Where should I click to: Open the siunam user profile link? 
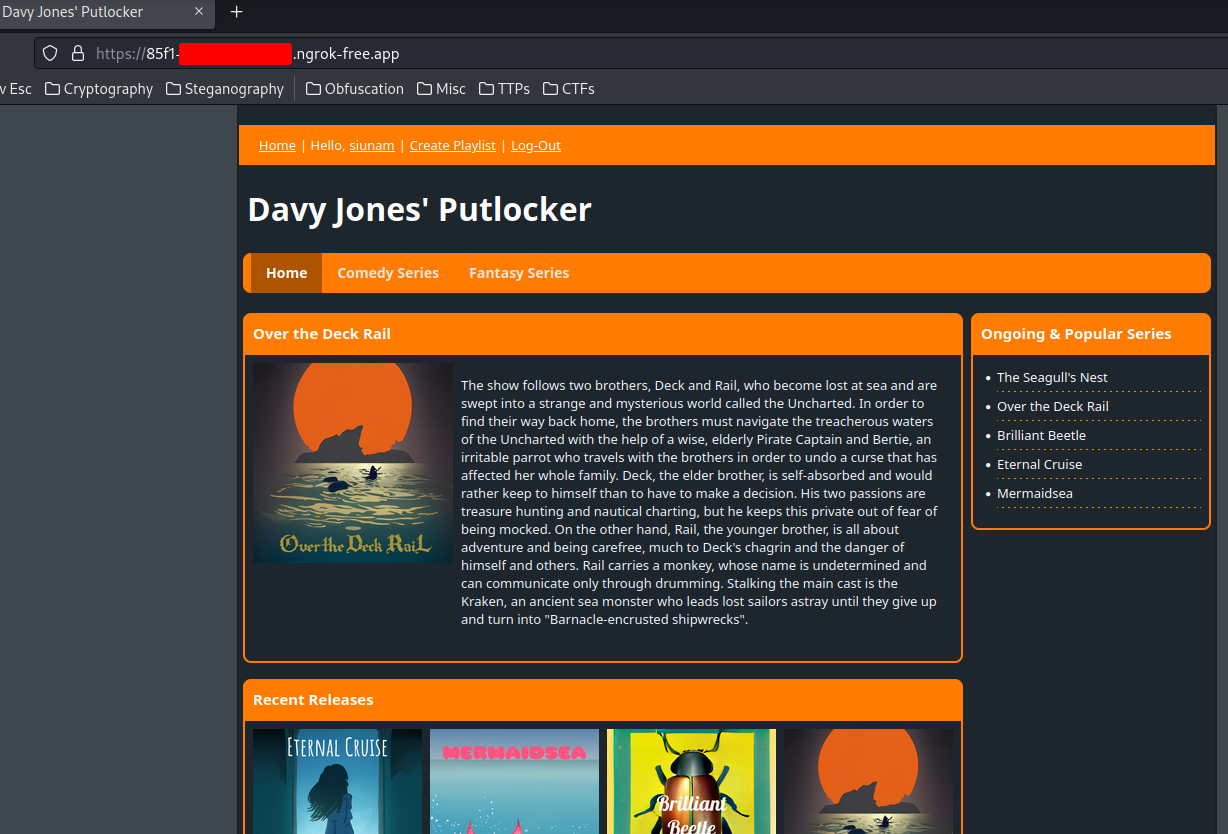click(x=371, y=145)
